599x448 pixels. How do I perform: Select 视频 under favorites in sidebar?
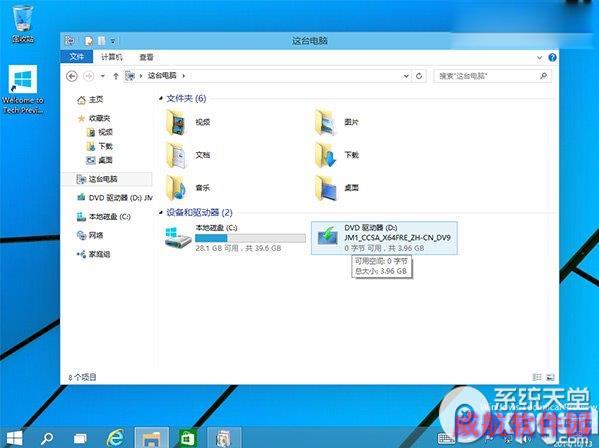(100, 132)
